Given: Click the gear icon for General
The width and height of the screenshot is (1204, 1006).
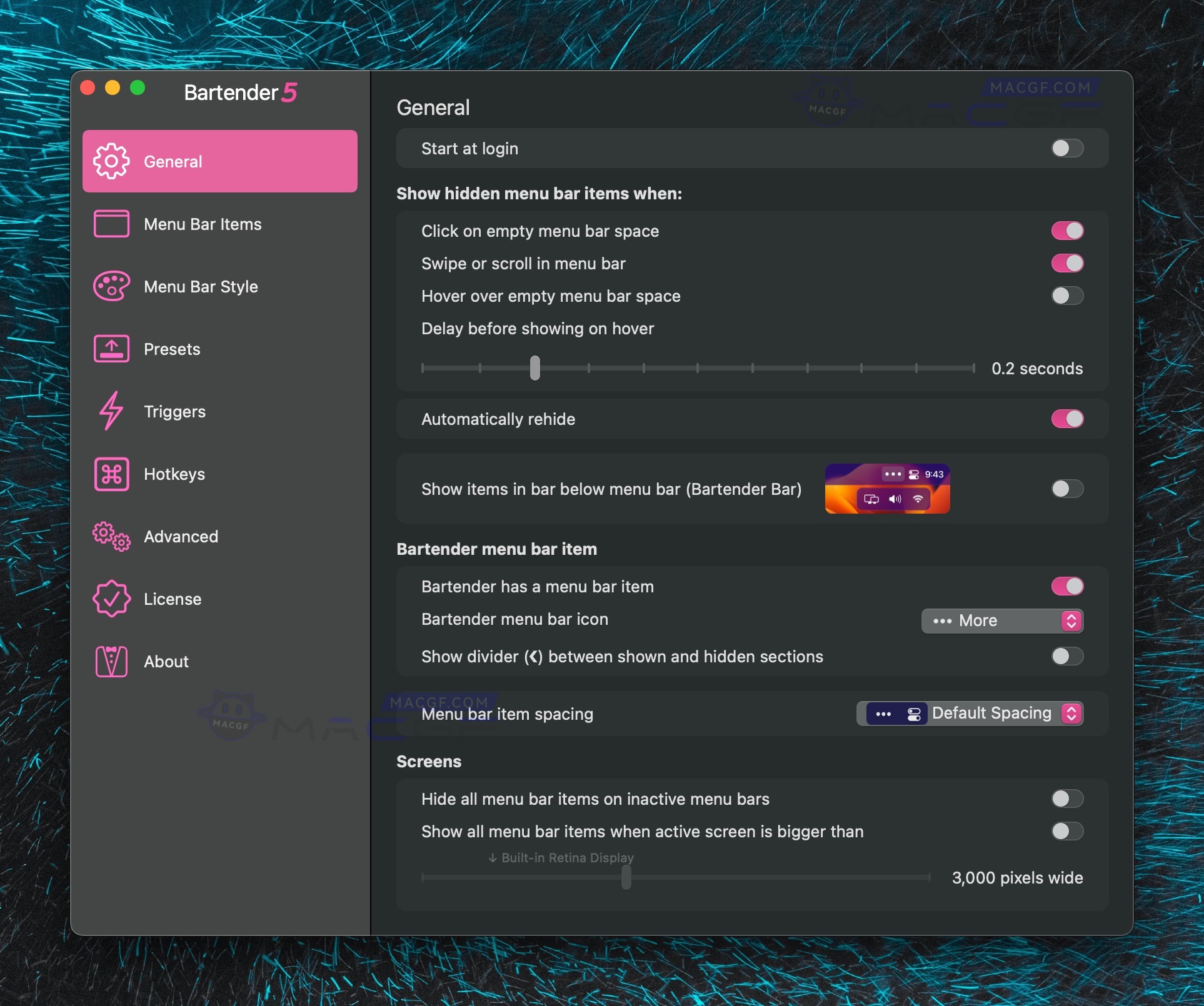Looking at the screenshot, I should pos(111,161).
